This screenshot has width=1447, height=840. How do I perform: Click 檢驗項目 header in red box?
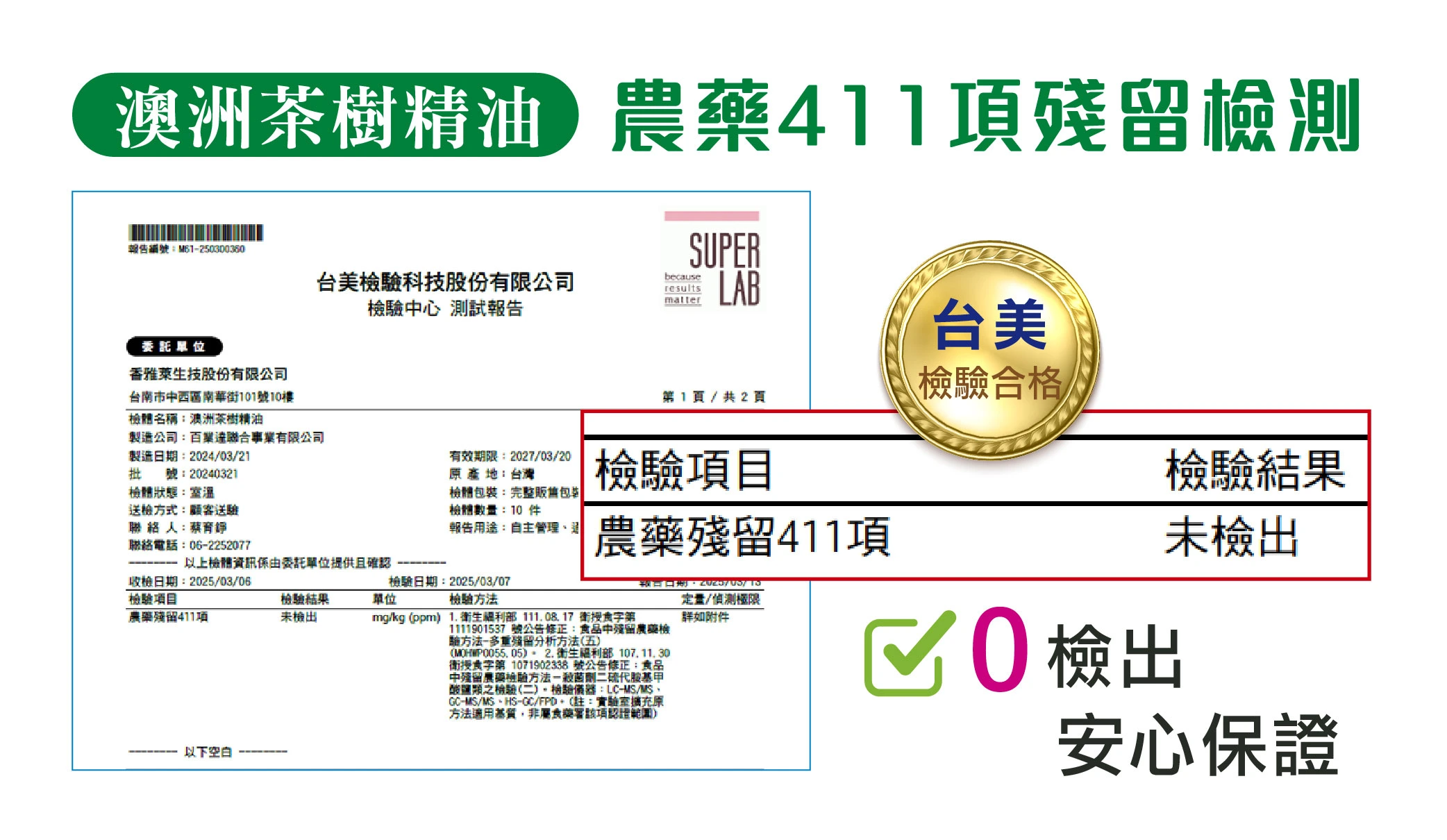[684, 471]
